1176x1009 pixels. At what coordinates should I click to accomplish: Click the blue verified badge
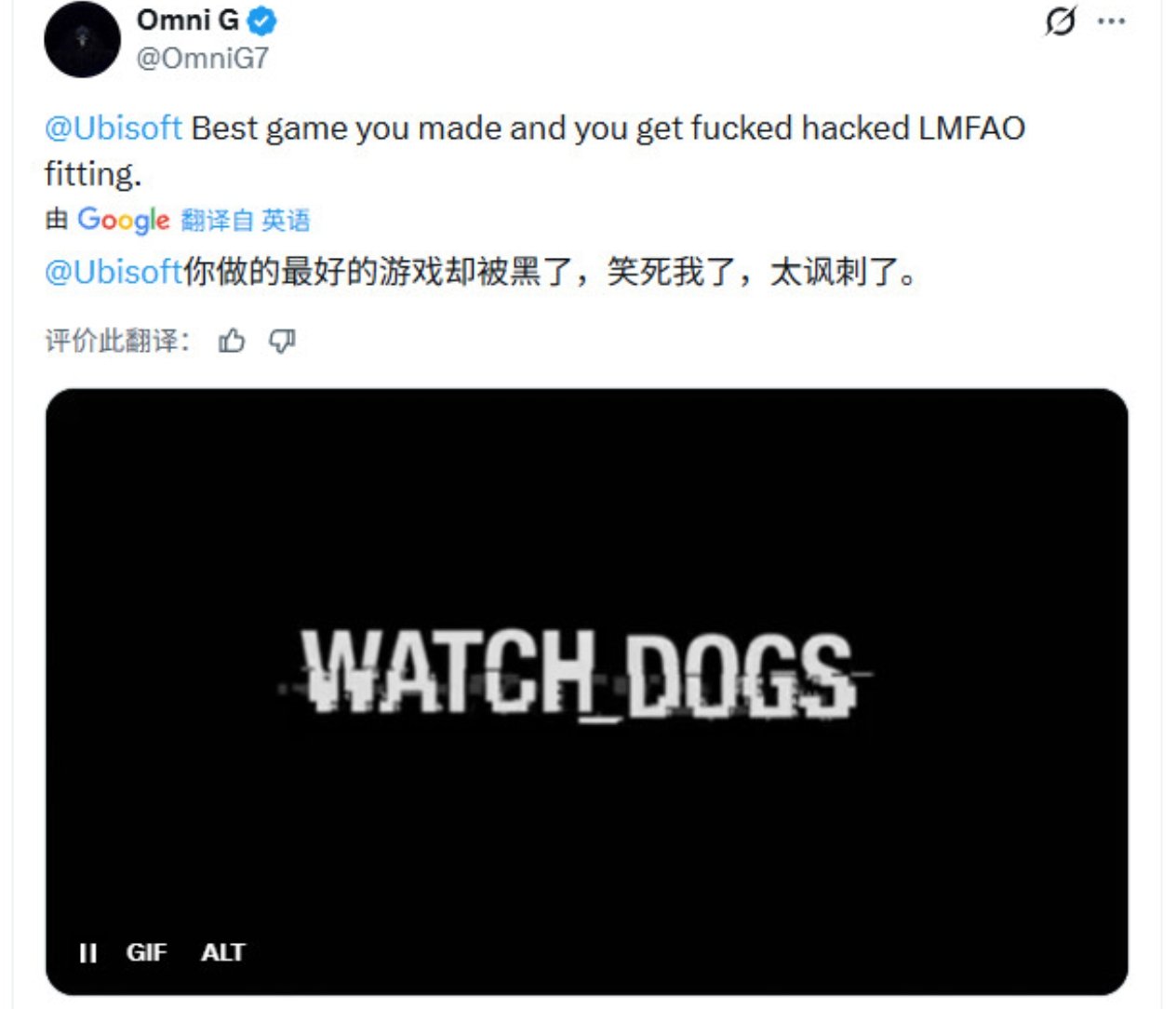pyautogui.click(x=261, y=20)
